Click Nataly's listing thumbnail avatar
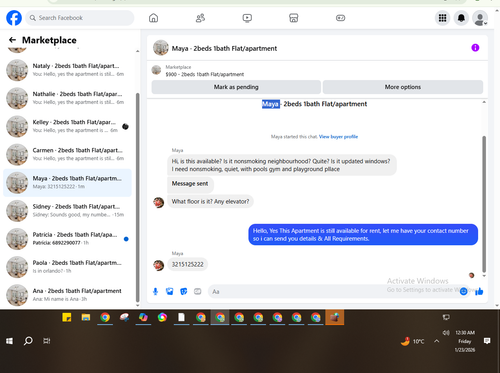This screenshot has height=373, width=500. click(x=17, y=70)
